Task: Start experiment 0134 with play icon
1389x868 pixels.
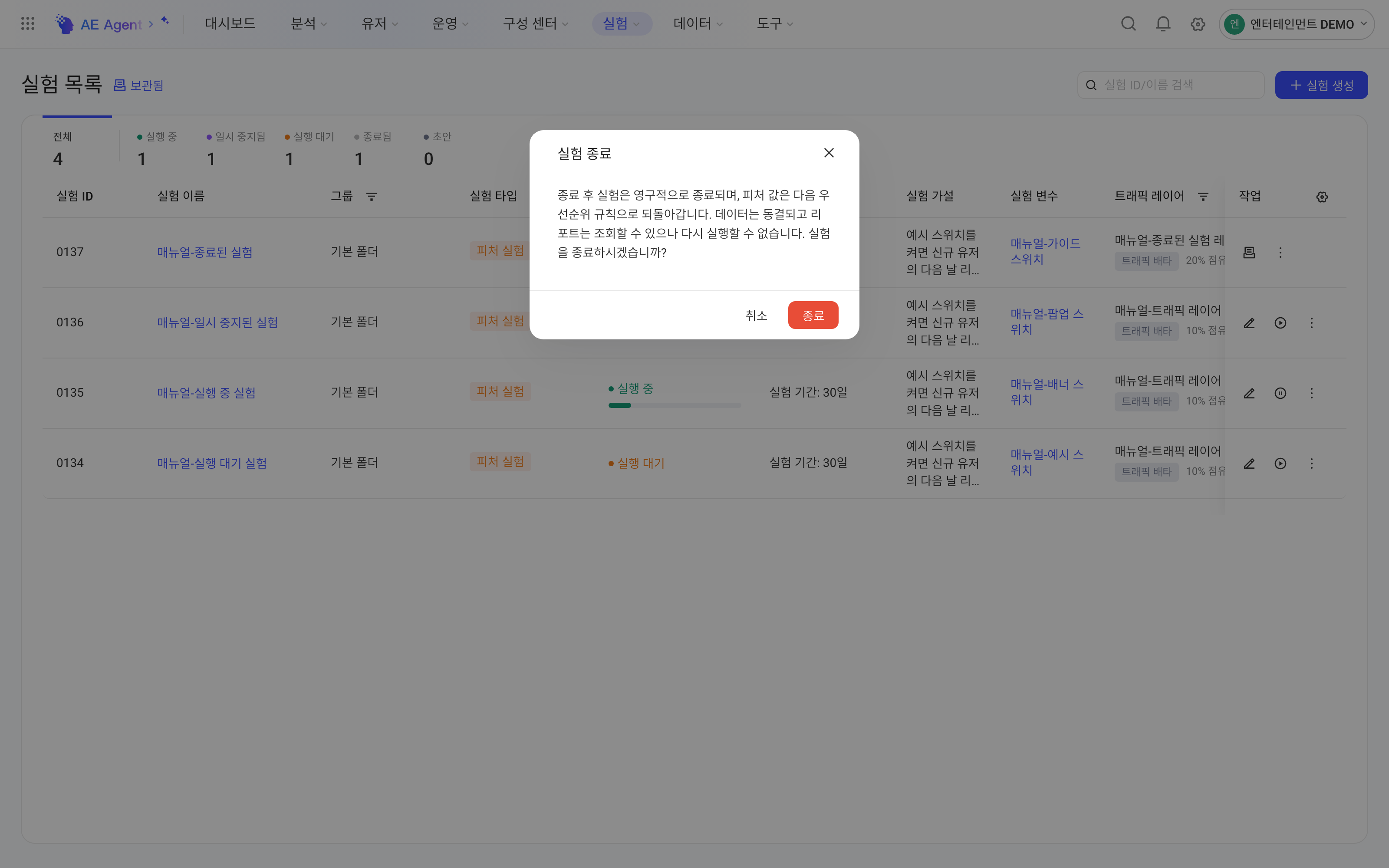Action: [x=1280, y=463]
